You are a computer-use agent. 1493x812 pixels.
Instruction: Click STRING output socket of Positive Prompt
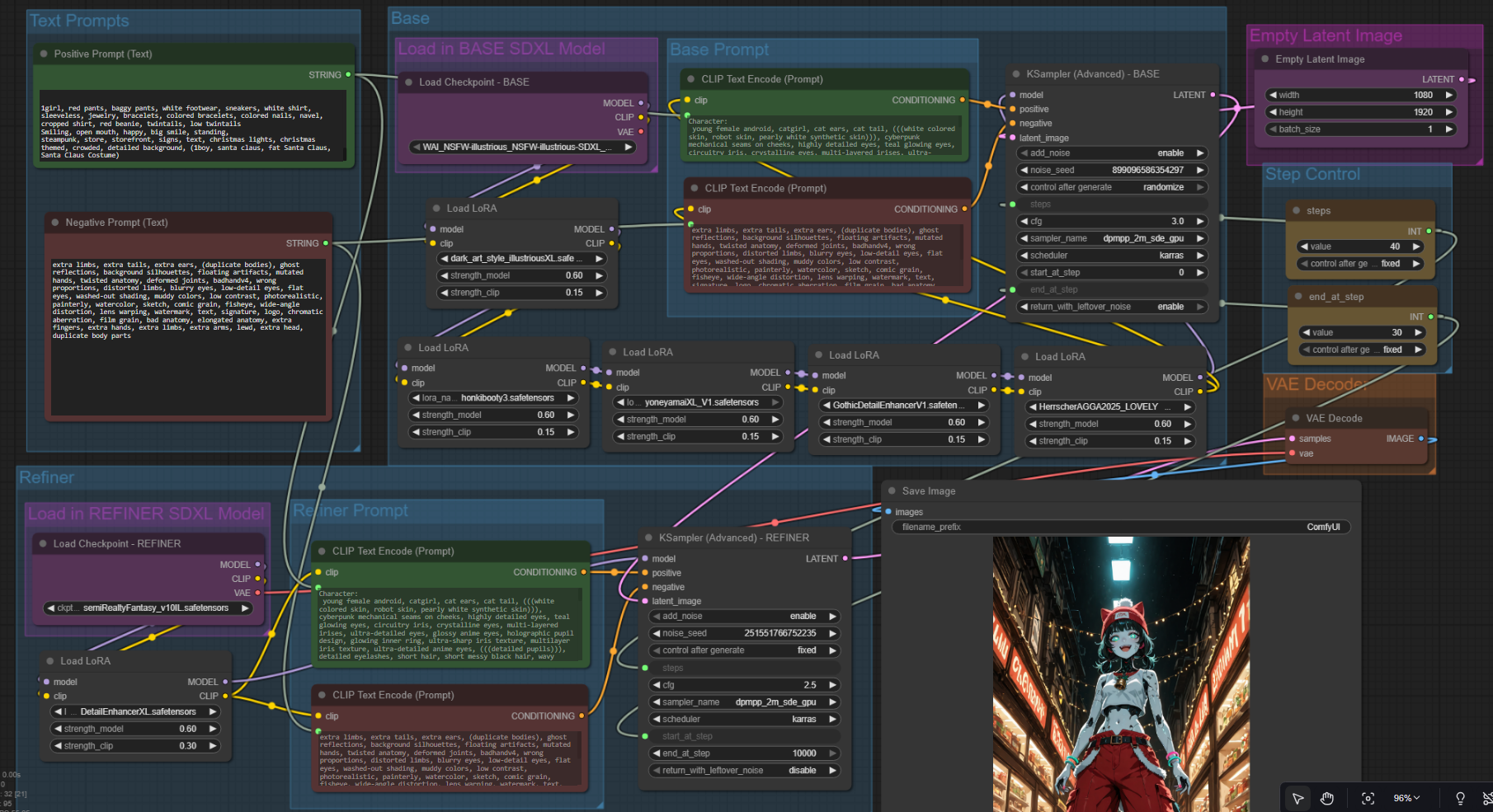click(x=348, y=74)
